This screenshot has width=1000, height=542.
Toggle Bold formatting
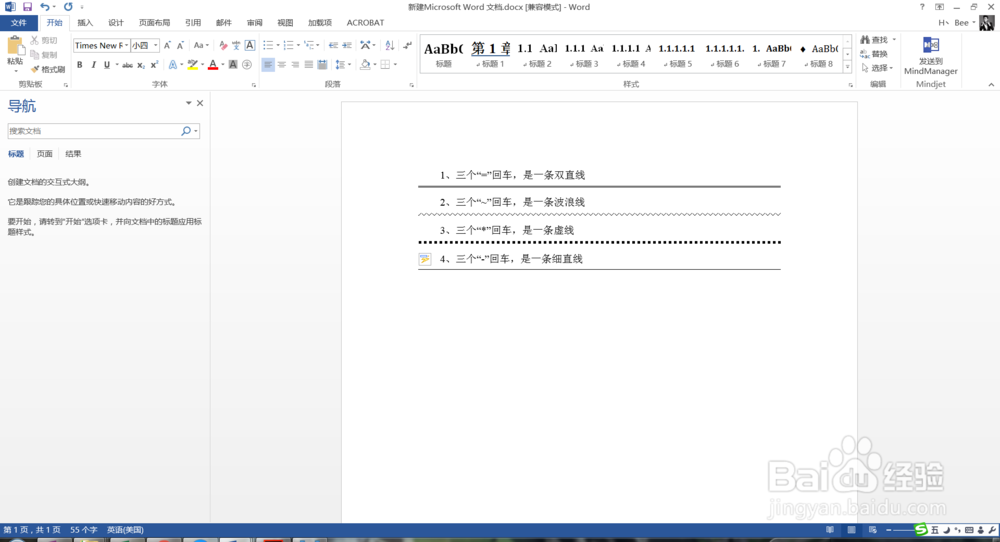click(x=80, y=64)
